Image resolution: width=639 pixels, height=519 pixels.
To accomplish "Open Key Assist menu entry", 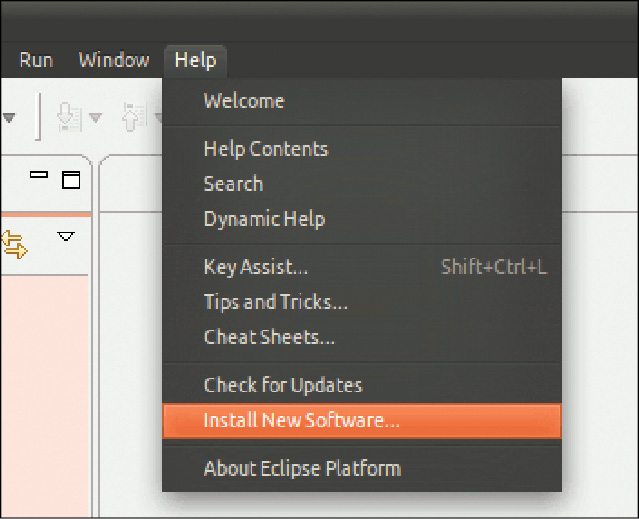I will [256, 267].
